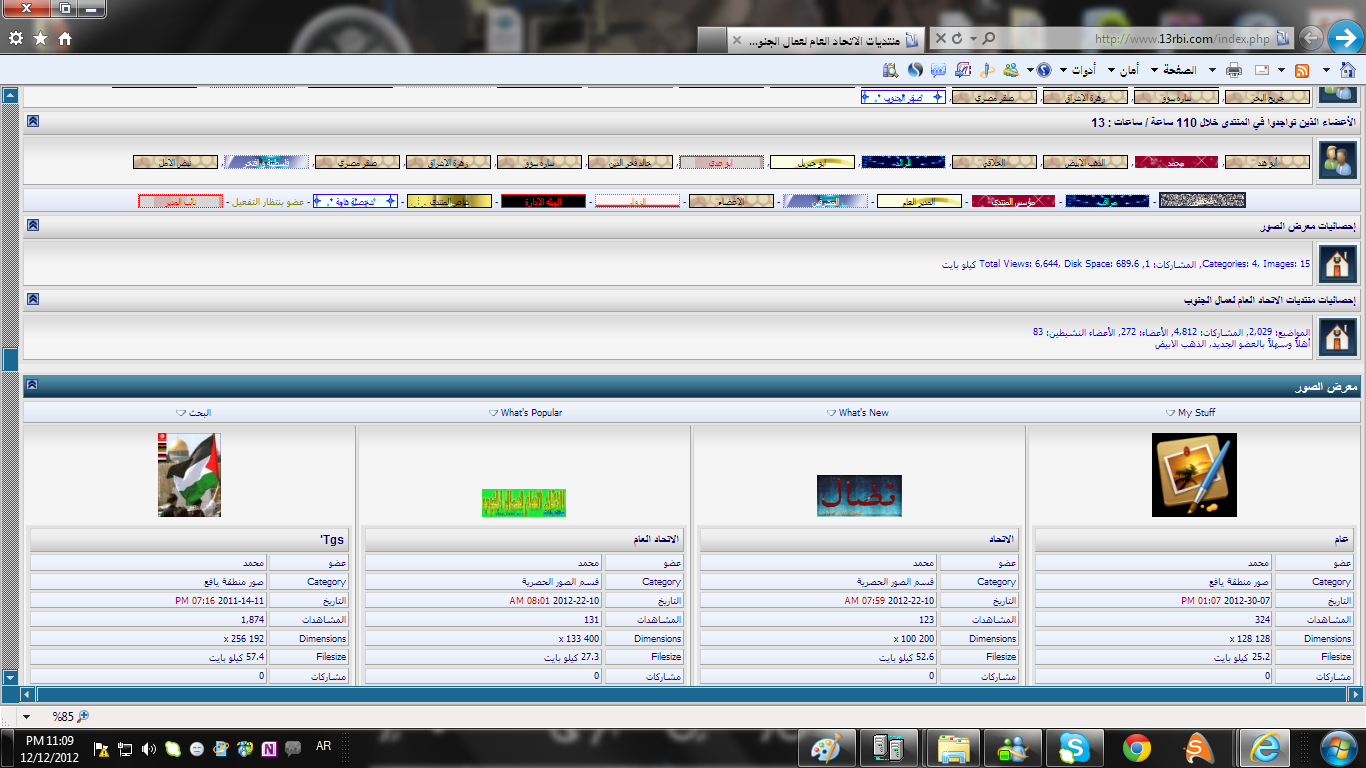Collapse the إحصائيات معرض الصور section
This screenshot has width=1366, height=768.
pos(33,226)
